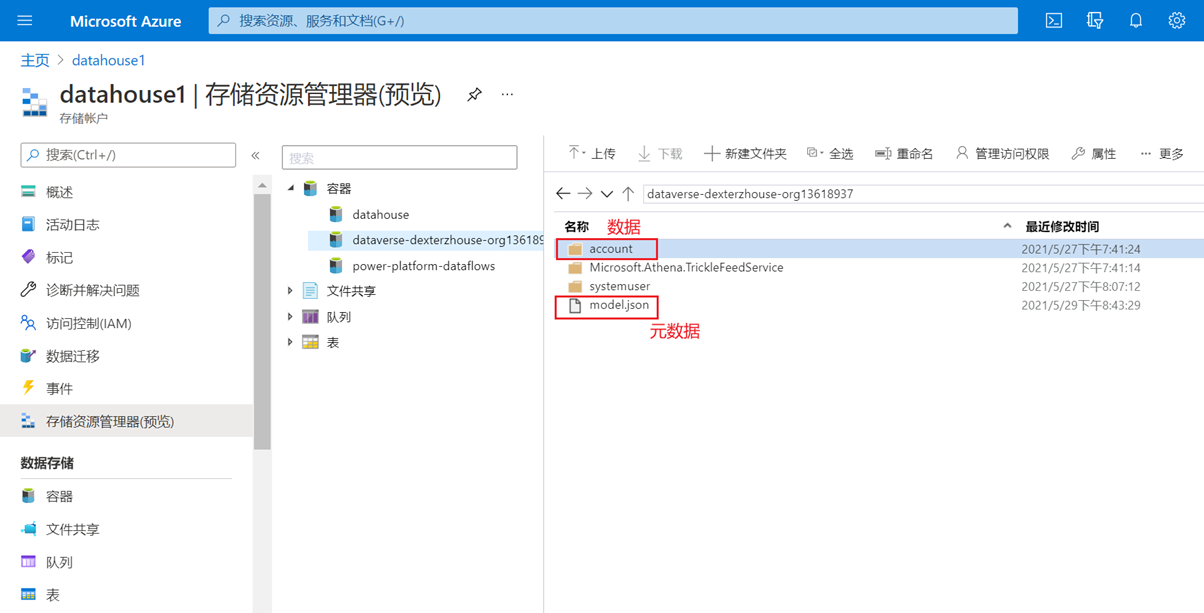Click the Microsoft Azure logo text
This screenshot has height=613, width=1204.
click(x=126, y=21)
